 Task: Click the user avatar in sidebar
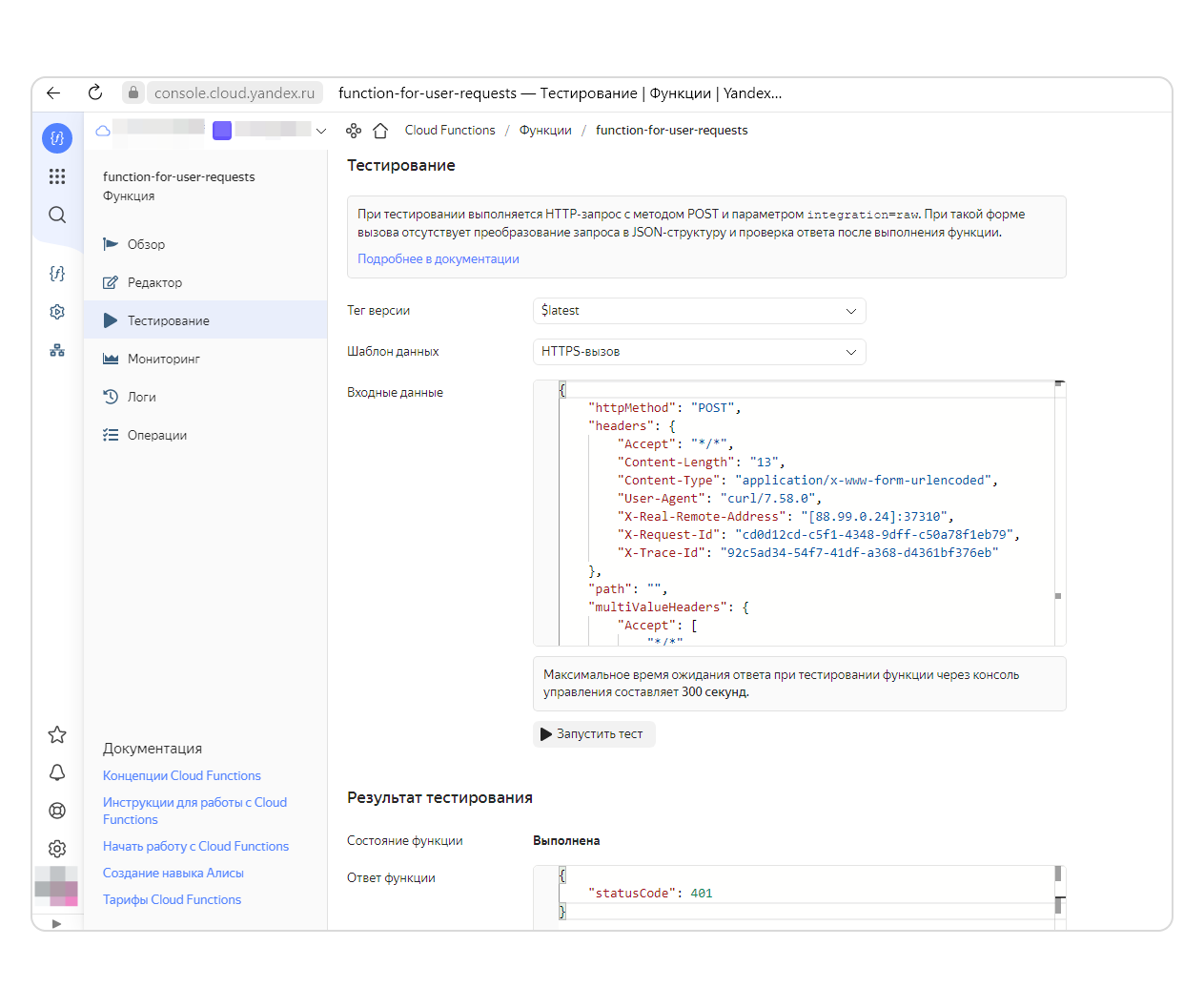click(x=56, y=886)
